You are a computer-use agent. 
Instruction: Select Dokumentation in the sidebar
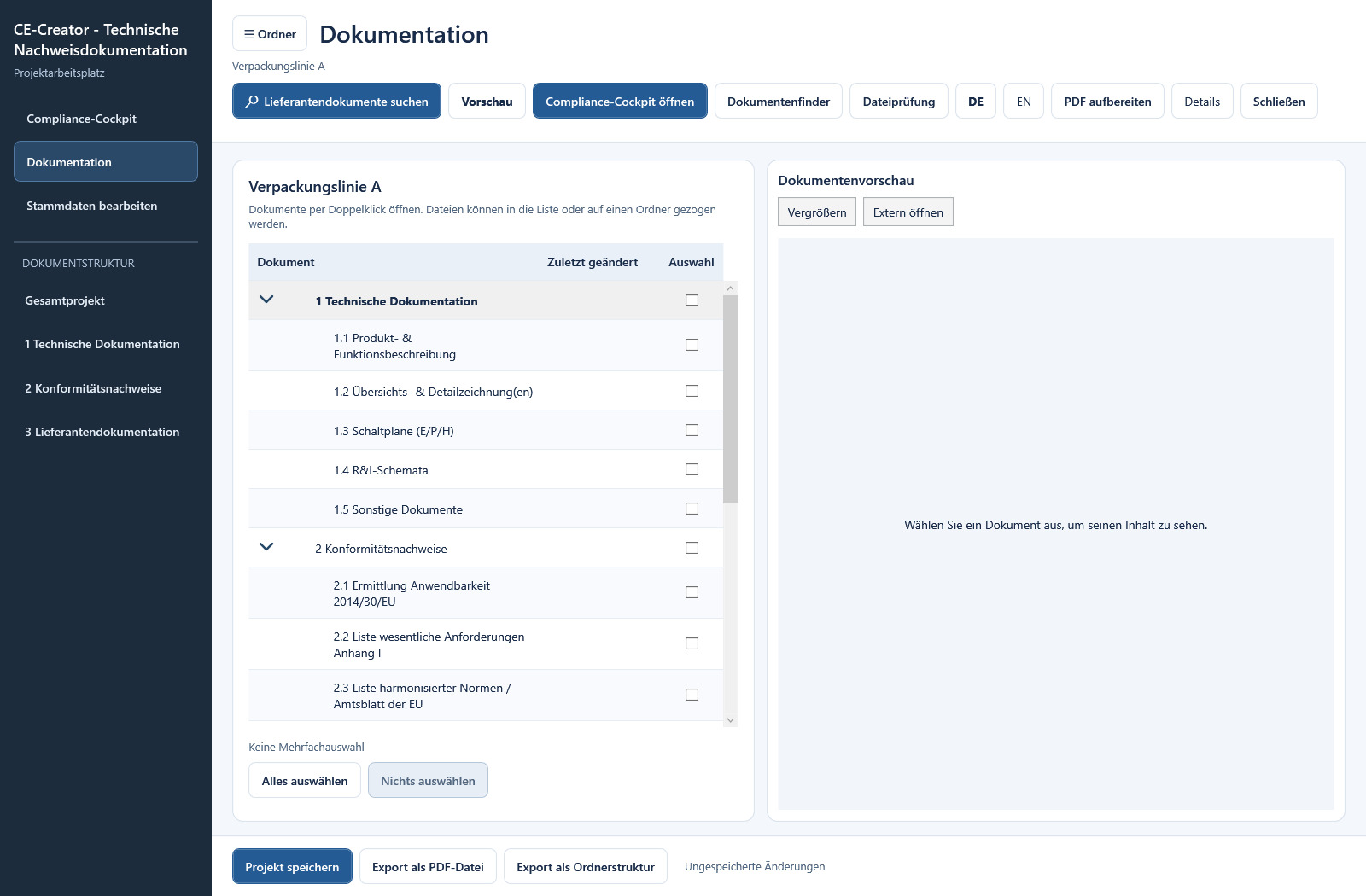[106, 161]
